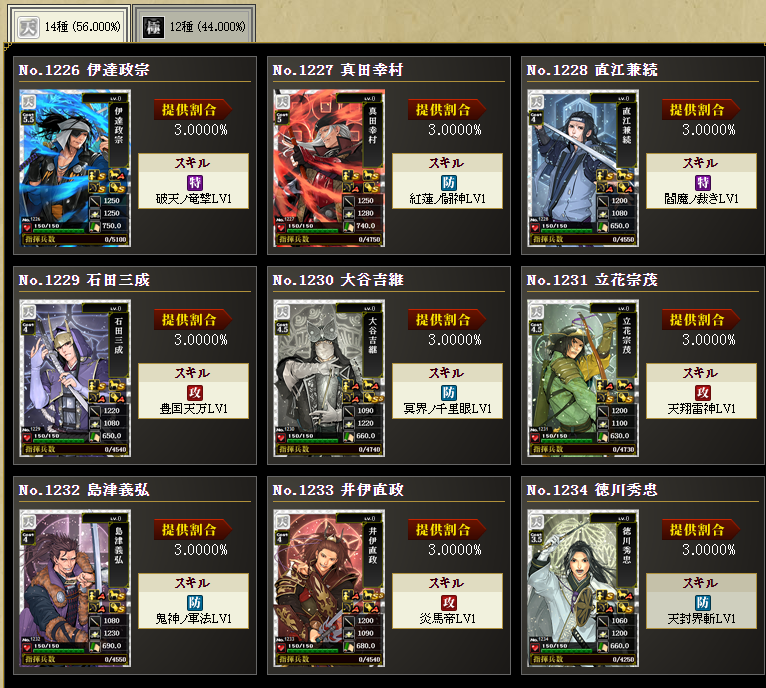Open the 真田幸村 card thumbnail
Screen dimensions: 766x688
329,168
